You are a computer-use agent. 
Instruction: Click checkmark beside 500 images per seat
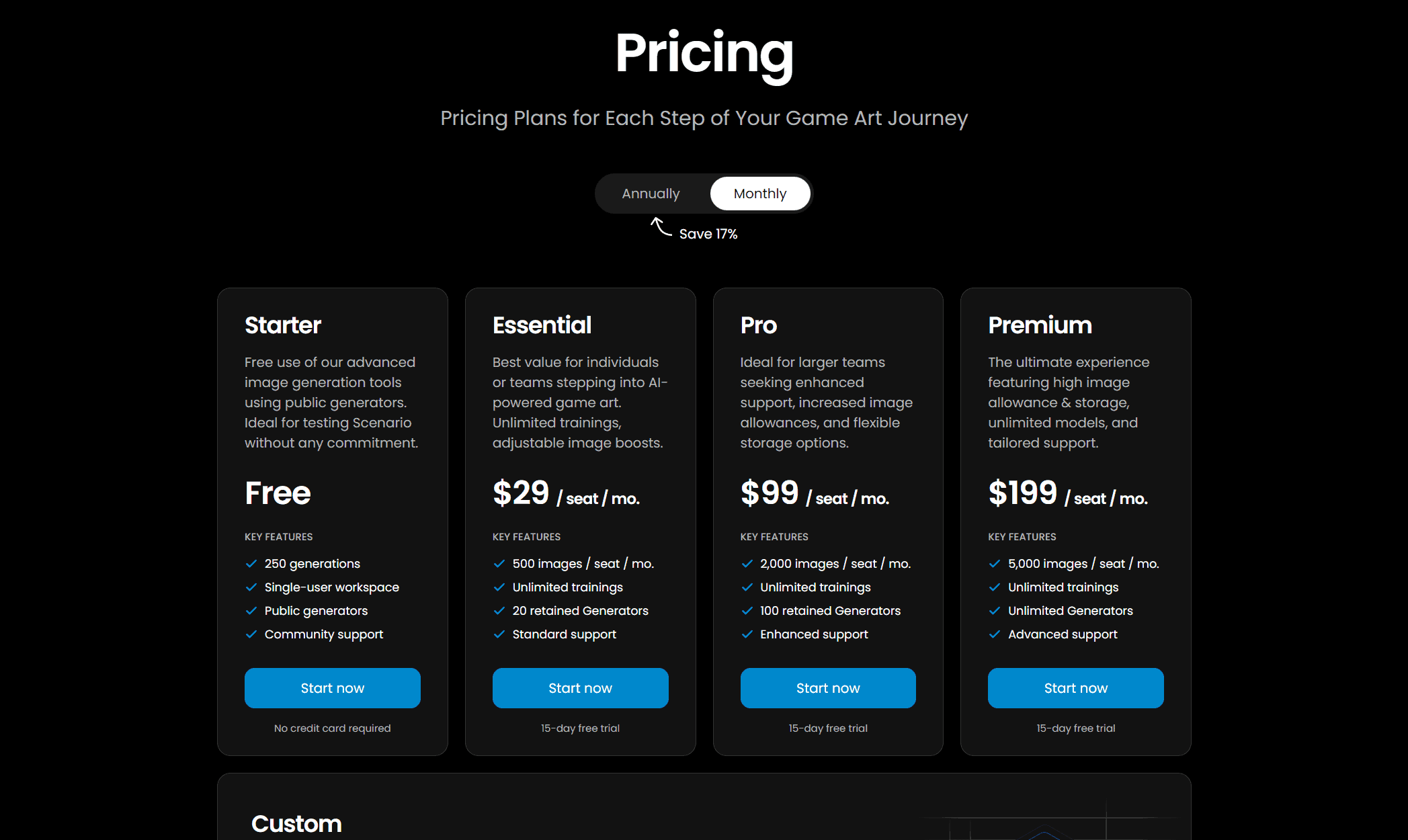[x=499, y=564]
